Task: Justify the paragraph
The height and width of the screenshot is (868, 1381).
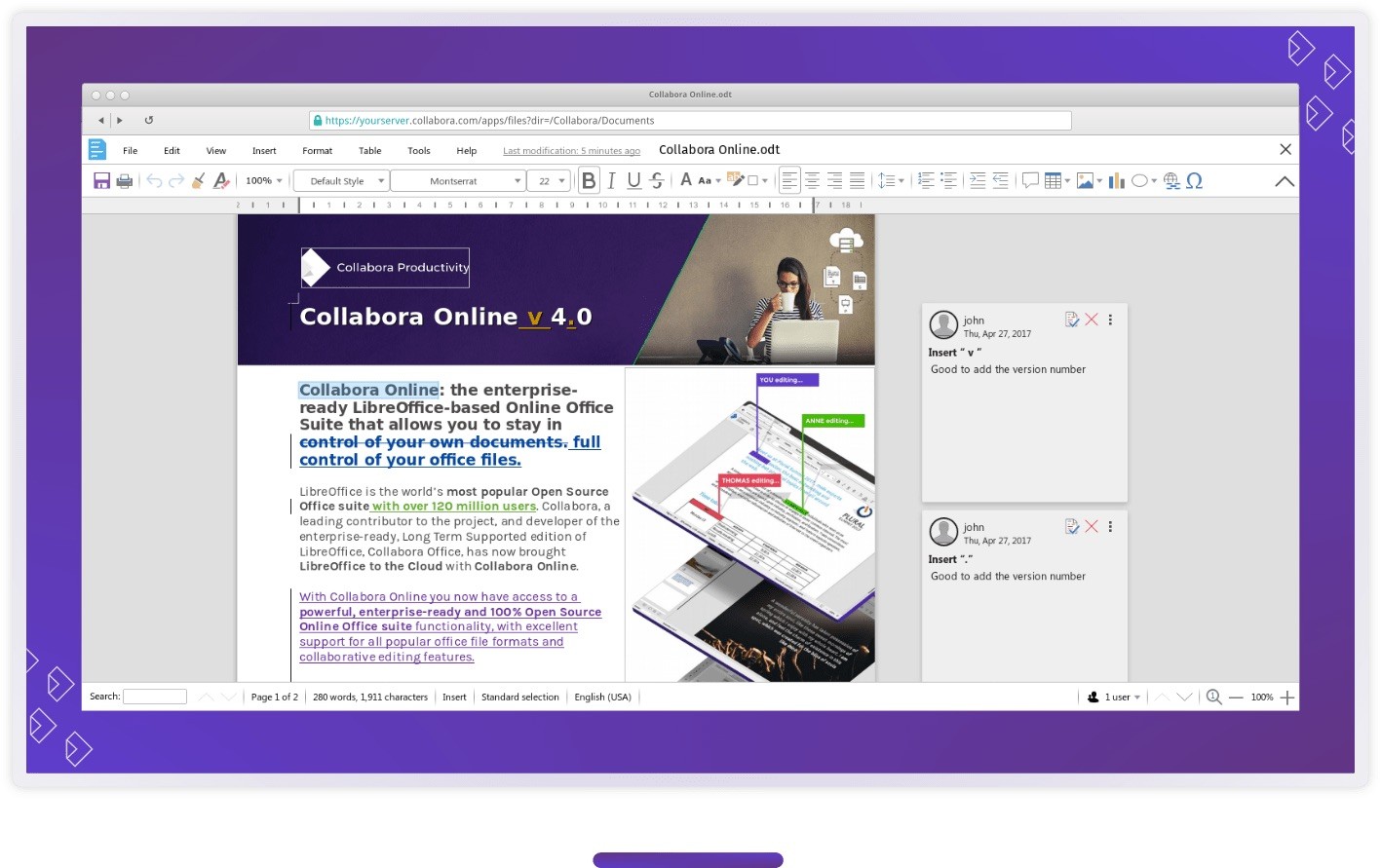Action: click(x=857, y=180)
